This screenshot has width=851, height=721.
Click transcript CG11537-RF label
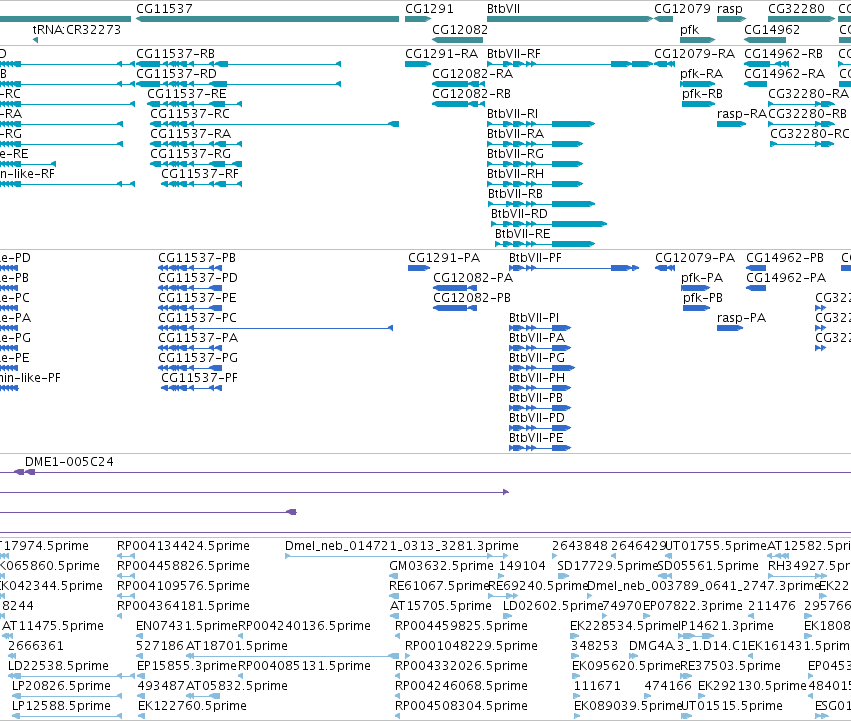[200, 174]
